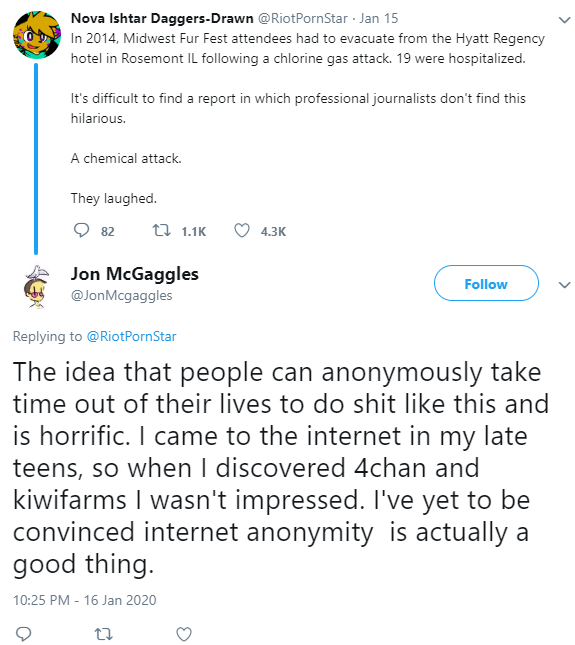Like Jon McGaggles' reply
This screenshot has width=575, height=645.
tap(184, 634)
